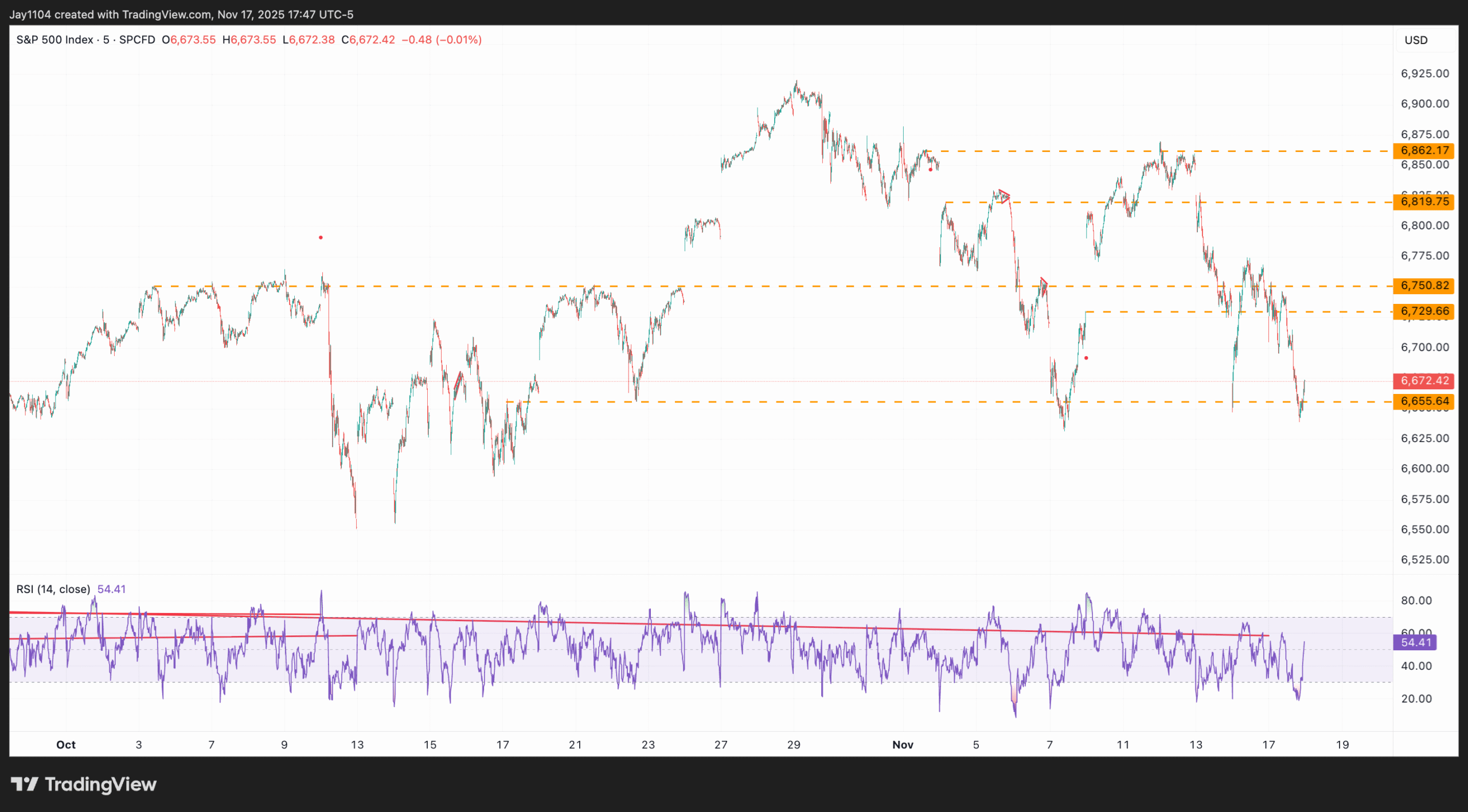Click the 'Oct' label on the time axis
Screen dimensions: 1468x812
click(66, 744)
